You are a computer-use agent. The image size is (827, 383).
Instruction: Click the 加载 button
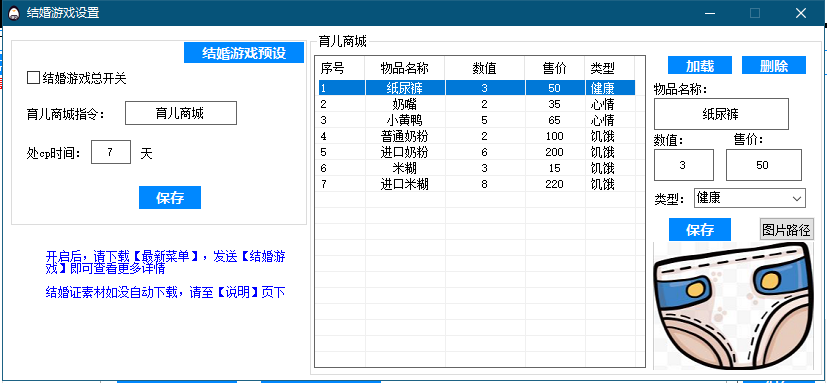[699, 65]
